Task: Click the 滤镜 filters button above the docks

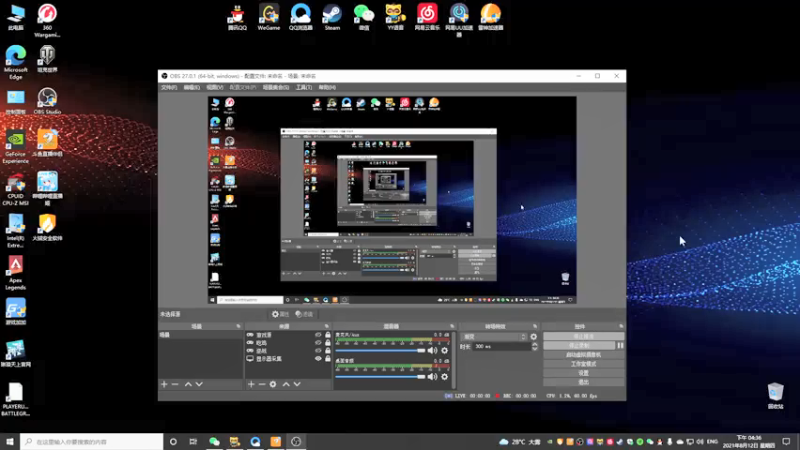Action: [304, 314]
